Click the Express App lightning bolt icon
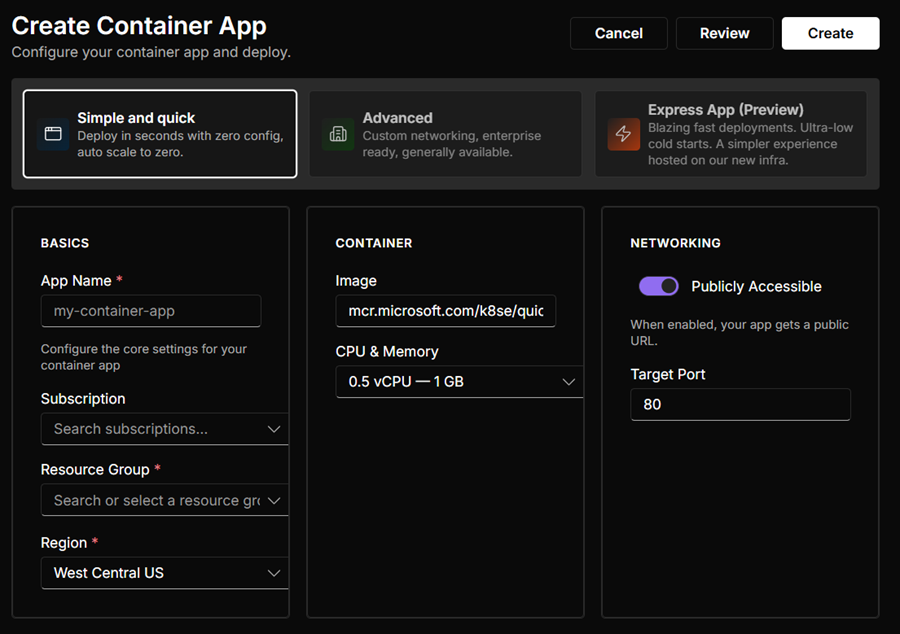 pyautogui.click(x=623, y=134)
